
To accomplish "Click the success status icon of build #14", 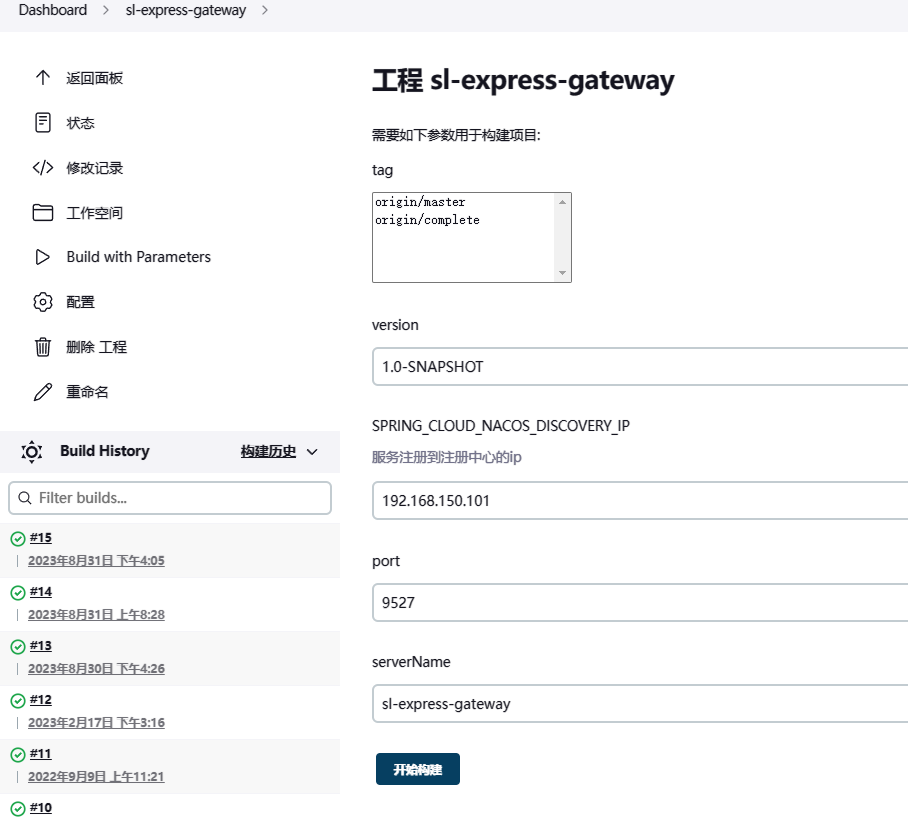I will pos(18,592).
